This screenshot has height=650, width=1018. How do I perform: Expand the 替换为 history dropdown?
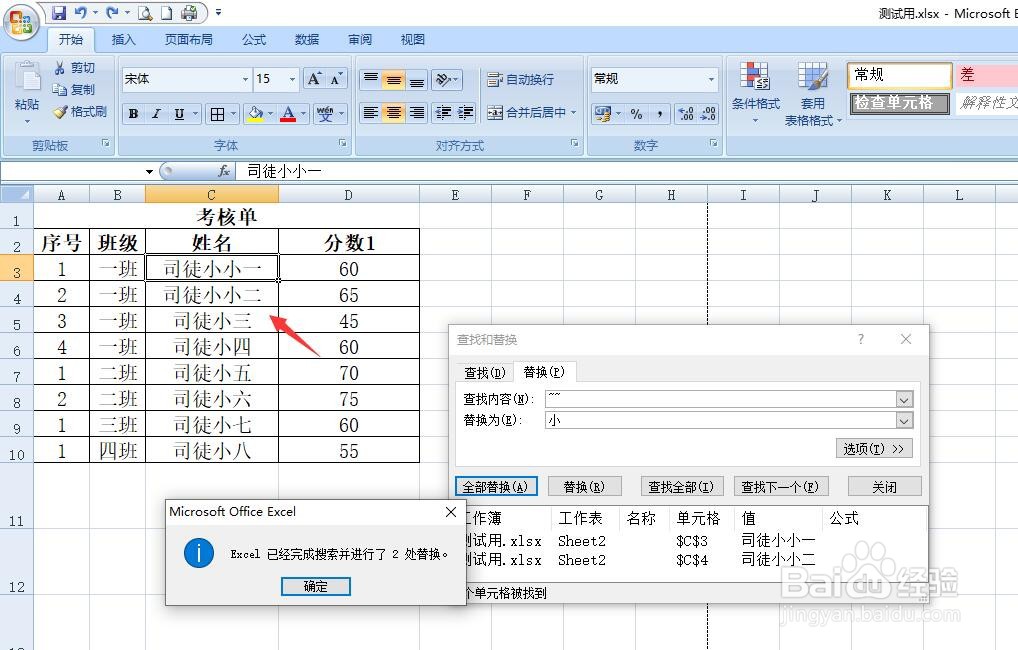(x=904, y=421)
